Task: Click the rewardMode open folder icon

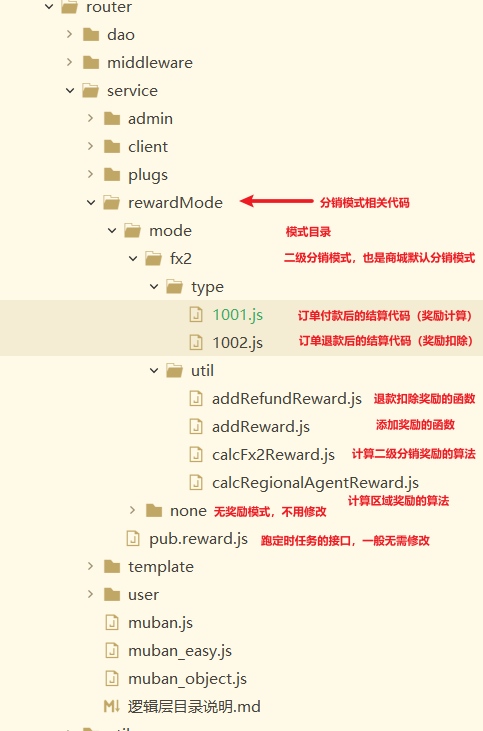Action: pos(112,203)
